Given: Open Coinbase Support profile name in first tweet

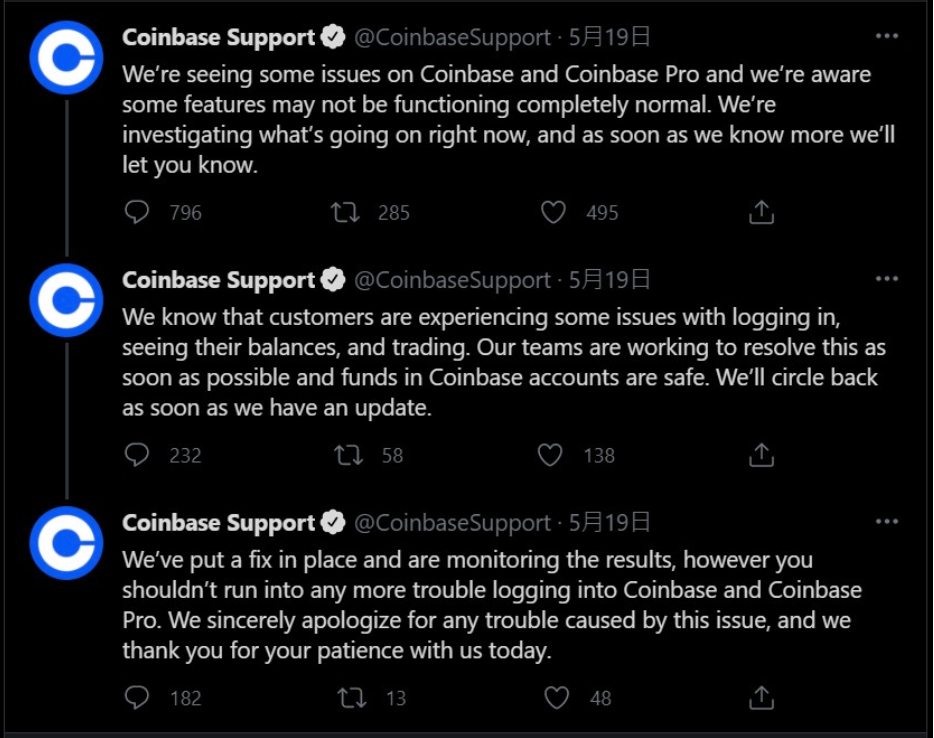Looking at the screenshot, I should click(x=218, y=38).
